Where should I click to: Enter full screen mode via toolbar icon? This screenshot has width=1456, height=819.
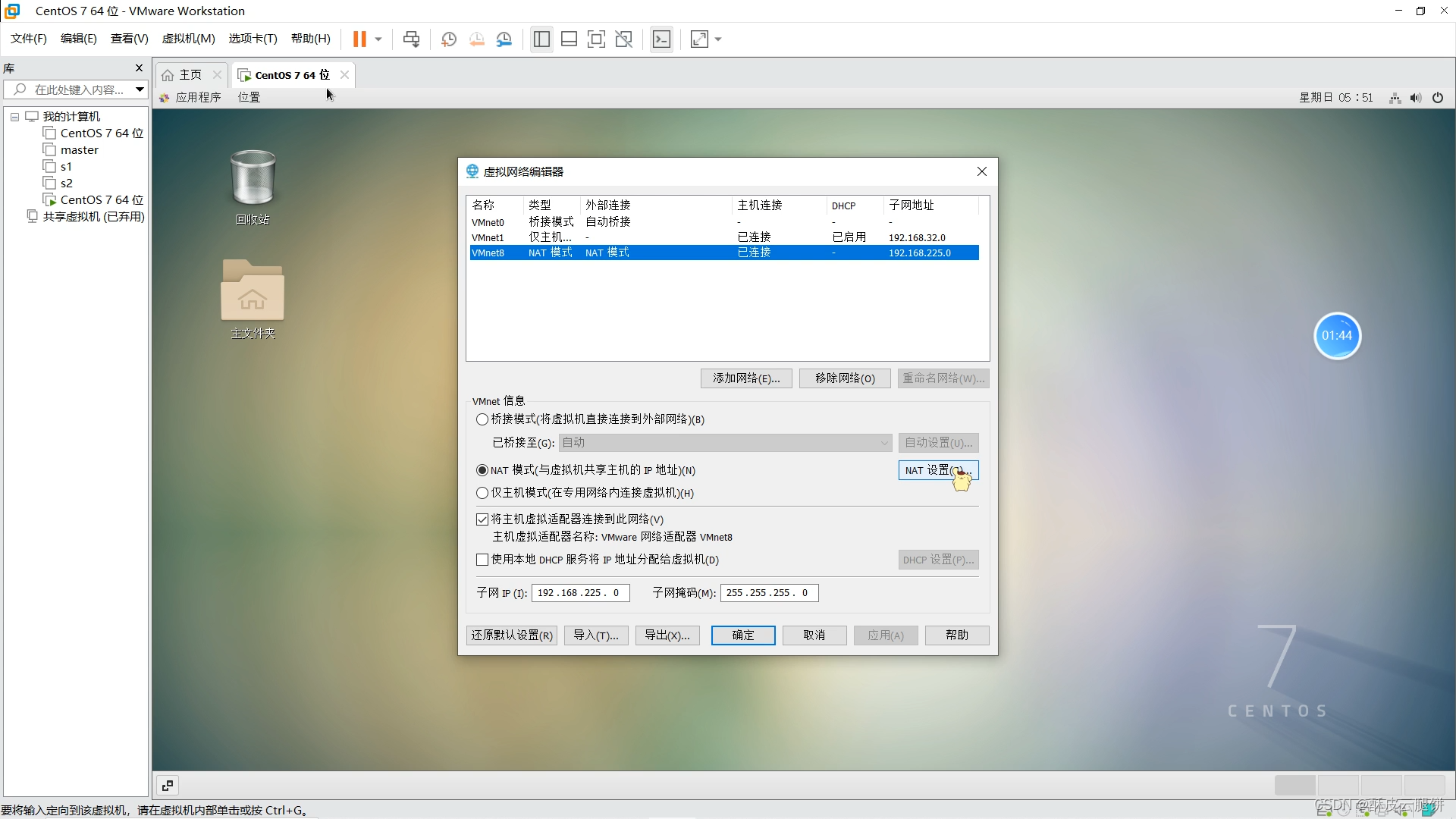pyautogui.click(x=597, y=39)
